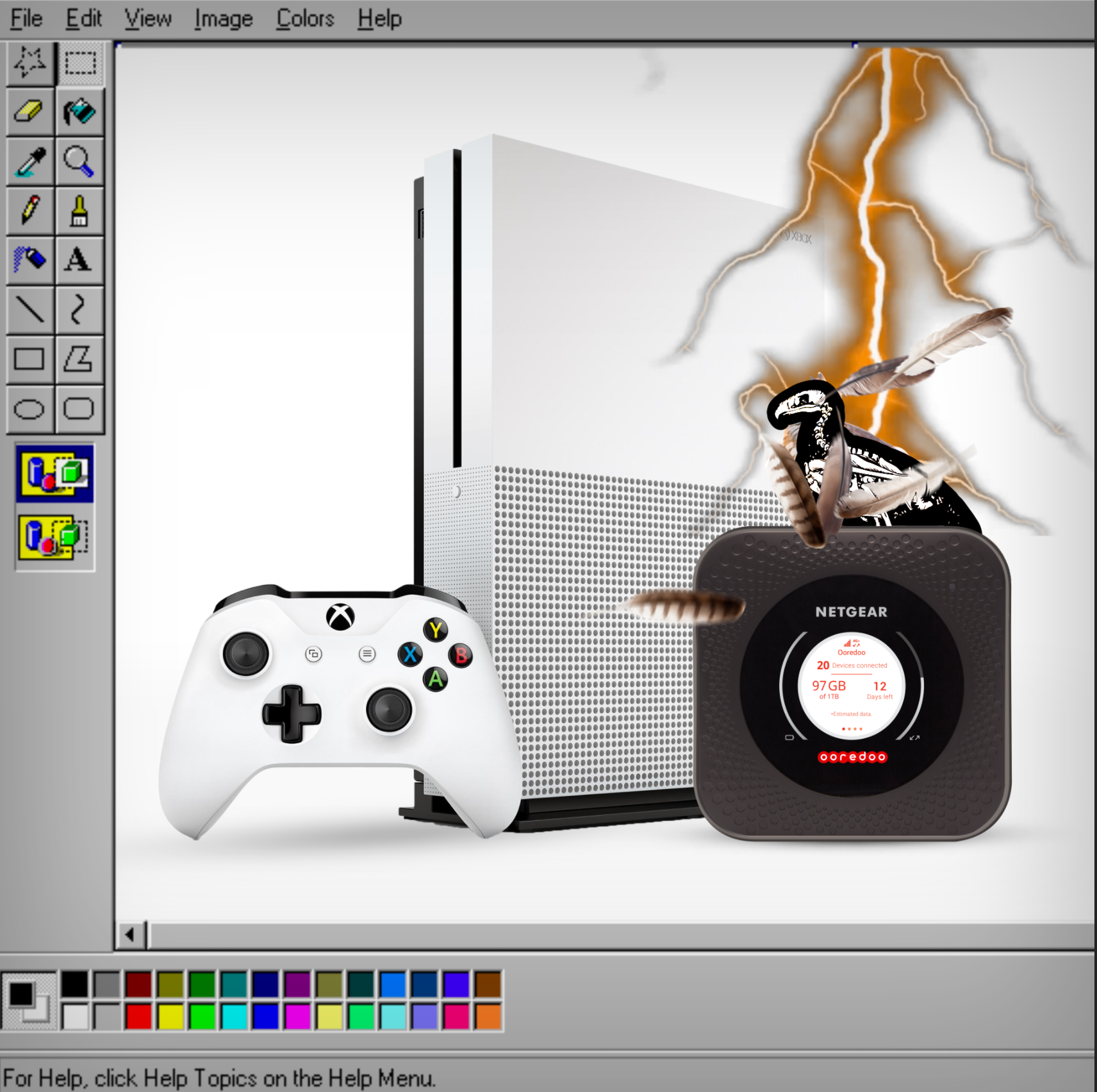1097x1092 pixels.
Task: Pick the bright red color swatch
Action: click(138, 1017)
